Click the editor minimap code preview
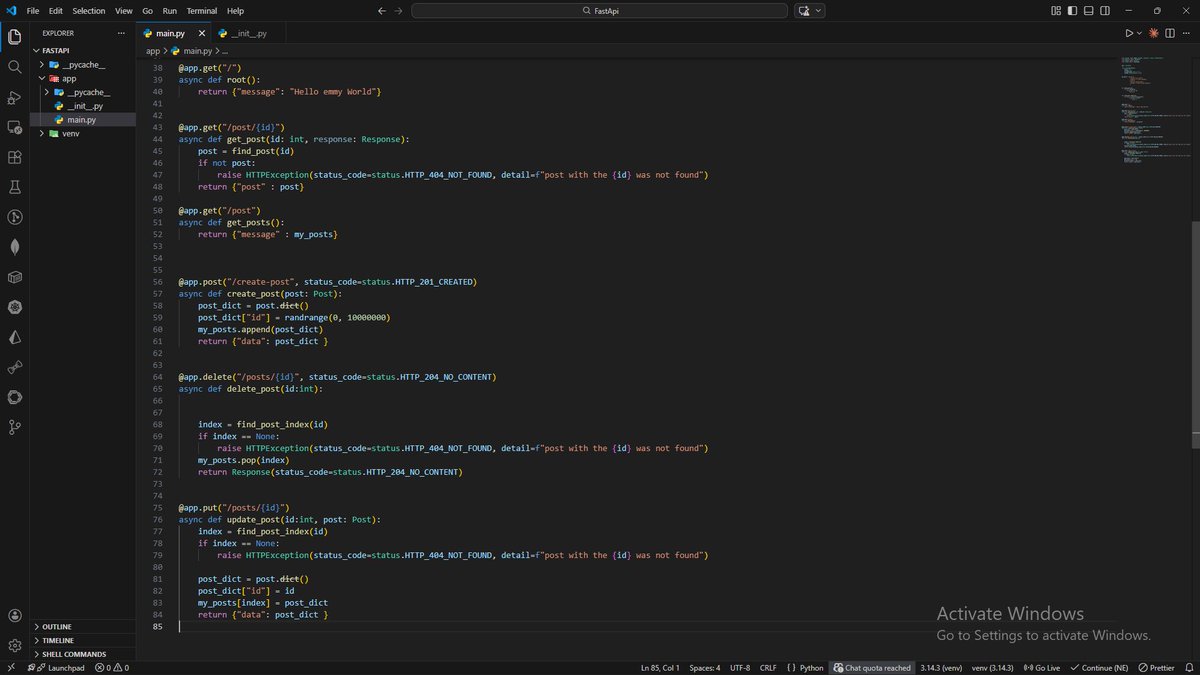 tap(1155, 112)
